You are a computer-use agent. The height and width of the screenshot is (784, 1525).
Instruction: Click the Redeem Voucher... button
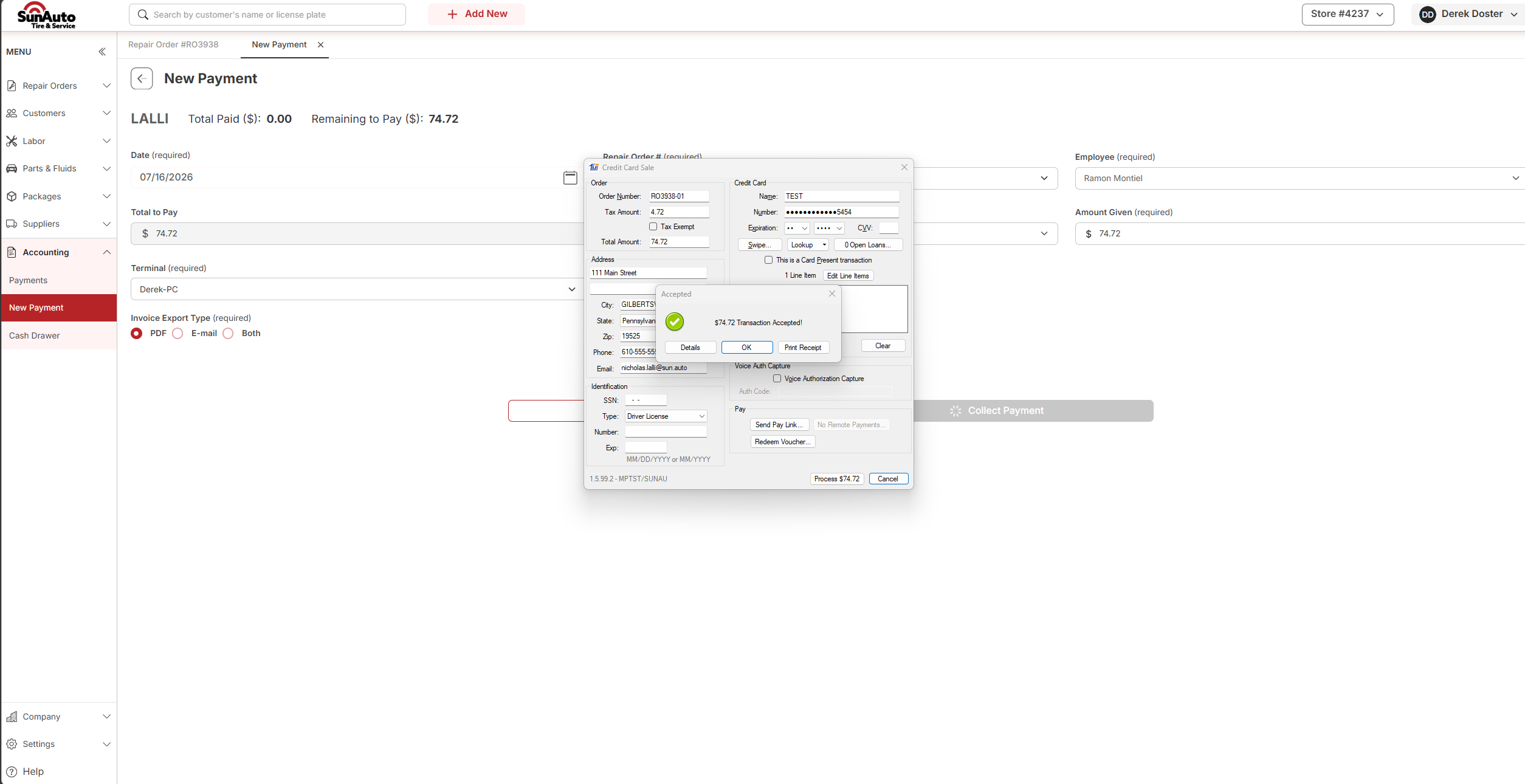[783, 442]
